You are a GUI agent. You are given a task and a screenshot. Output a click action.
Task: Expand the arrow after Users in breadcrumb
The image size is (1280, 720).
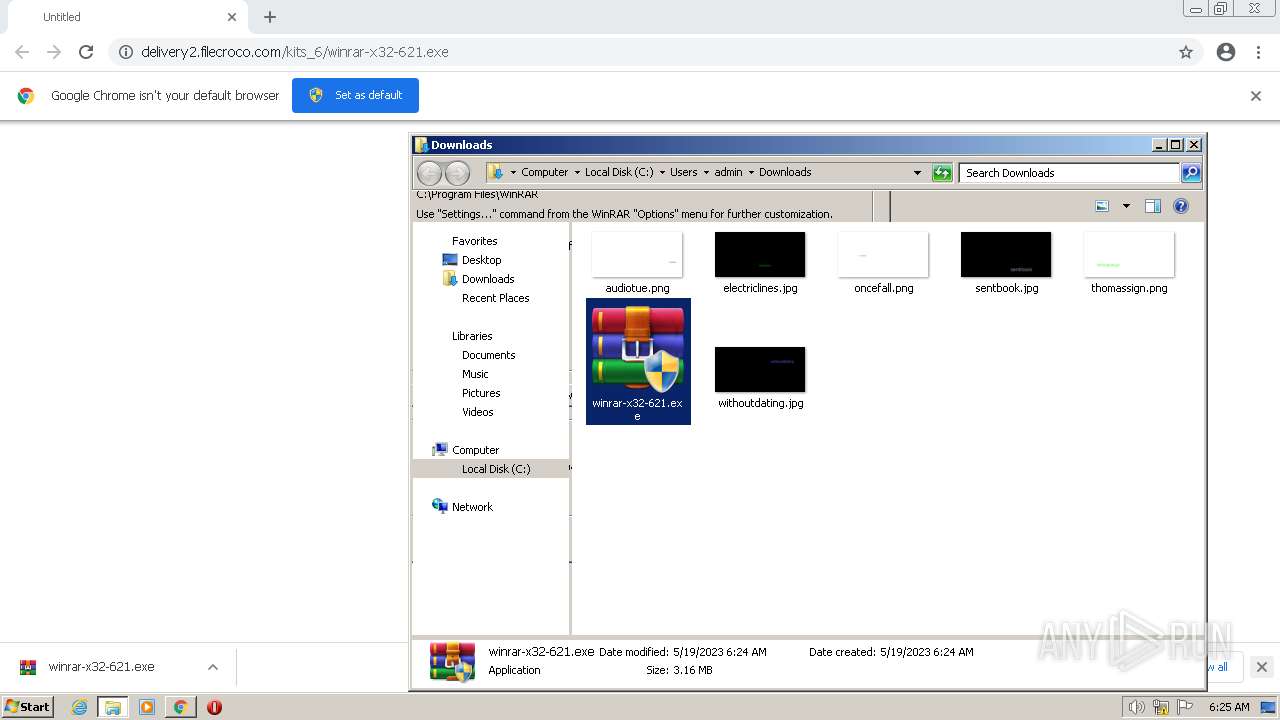point(706,172)
